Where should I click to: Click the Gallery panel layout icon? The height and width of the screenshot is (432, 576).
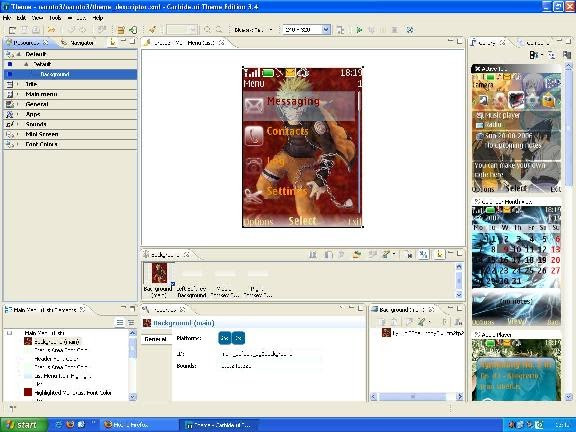pos(534,55)
